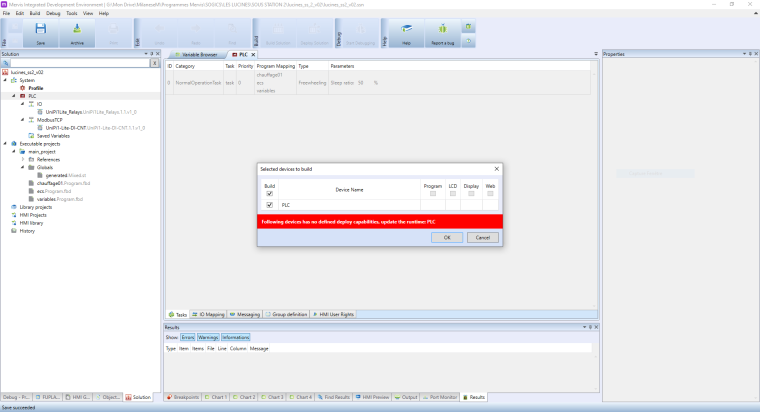The image size is (760, 412).
Task: Click the Save icon in the toolbar
Action: tap(41, 35)
